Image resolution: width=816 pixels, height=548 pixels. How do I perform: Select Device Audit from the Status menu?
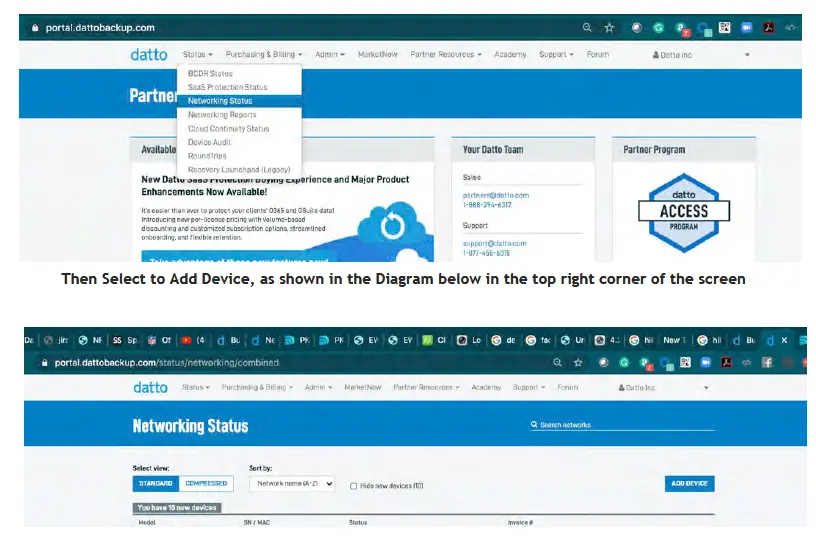[x=239, y=142]
